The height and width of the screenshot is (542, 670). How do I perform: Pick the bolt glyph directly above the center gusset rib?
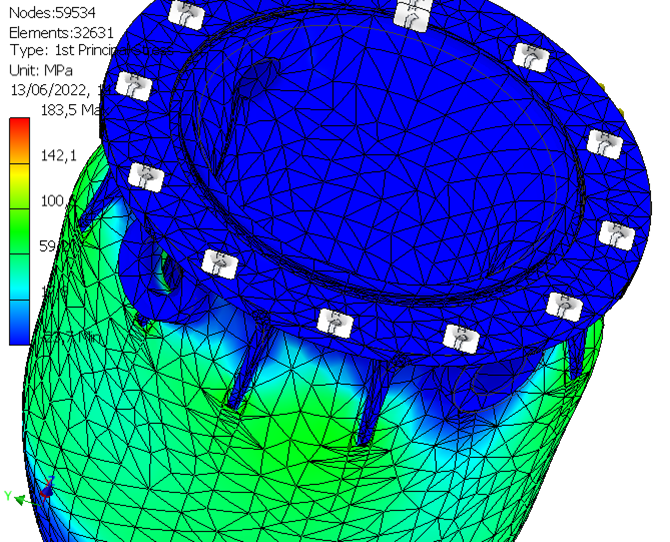pos(333,322)
